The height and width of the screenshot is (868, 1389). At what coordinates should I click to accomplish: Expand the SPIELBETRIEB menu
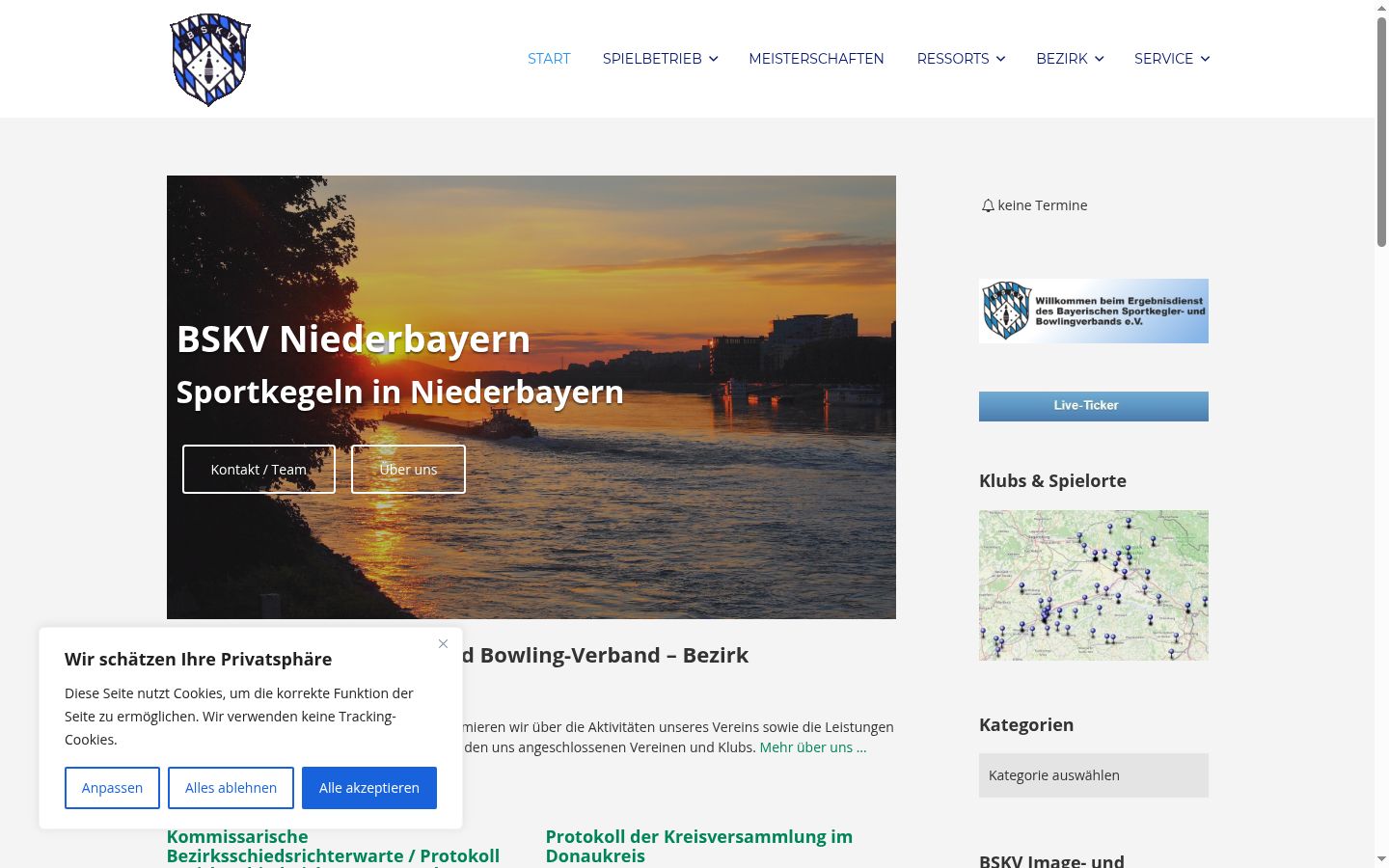pyautogui.click(x=661, y=59)
